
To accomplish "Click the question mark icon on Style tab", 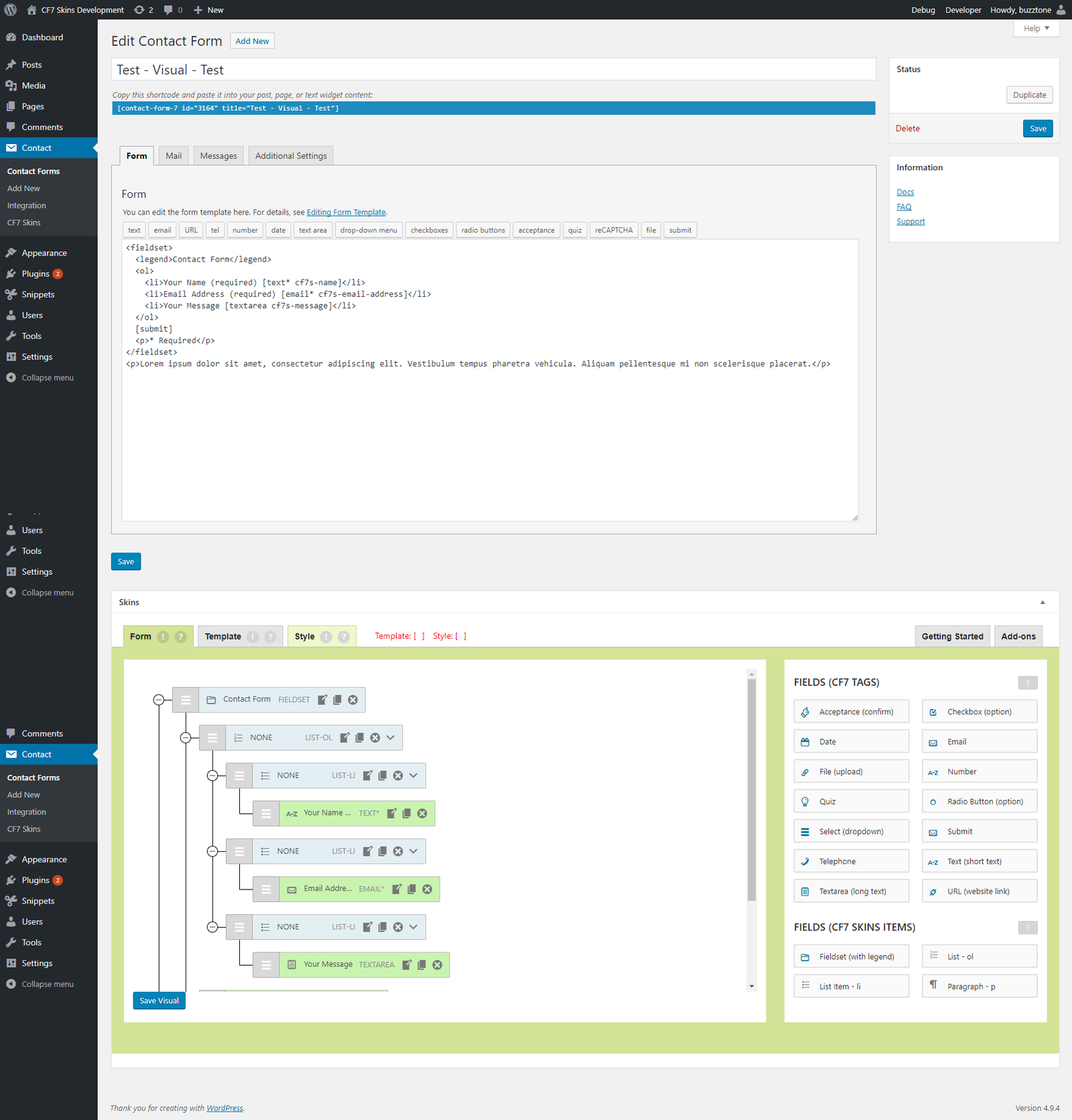I will tap(344, 637).
